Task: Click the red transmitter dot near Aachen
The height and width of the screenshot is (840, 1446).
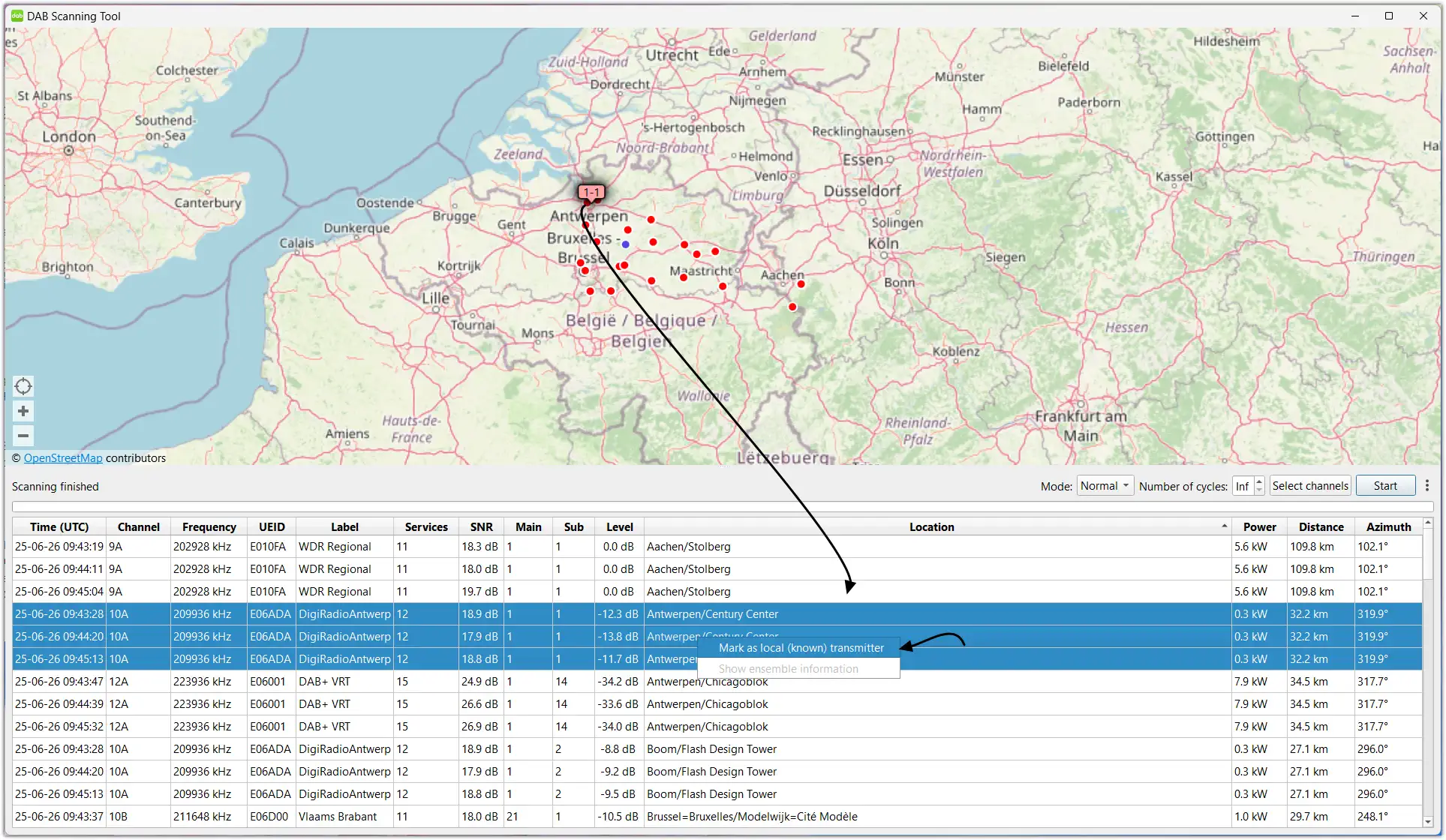Action: tap(801, 284)
